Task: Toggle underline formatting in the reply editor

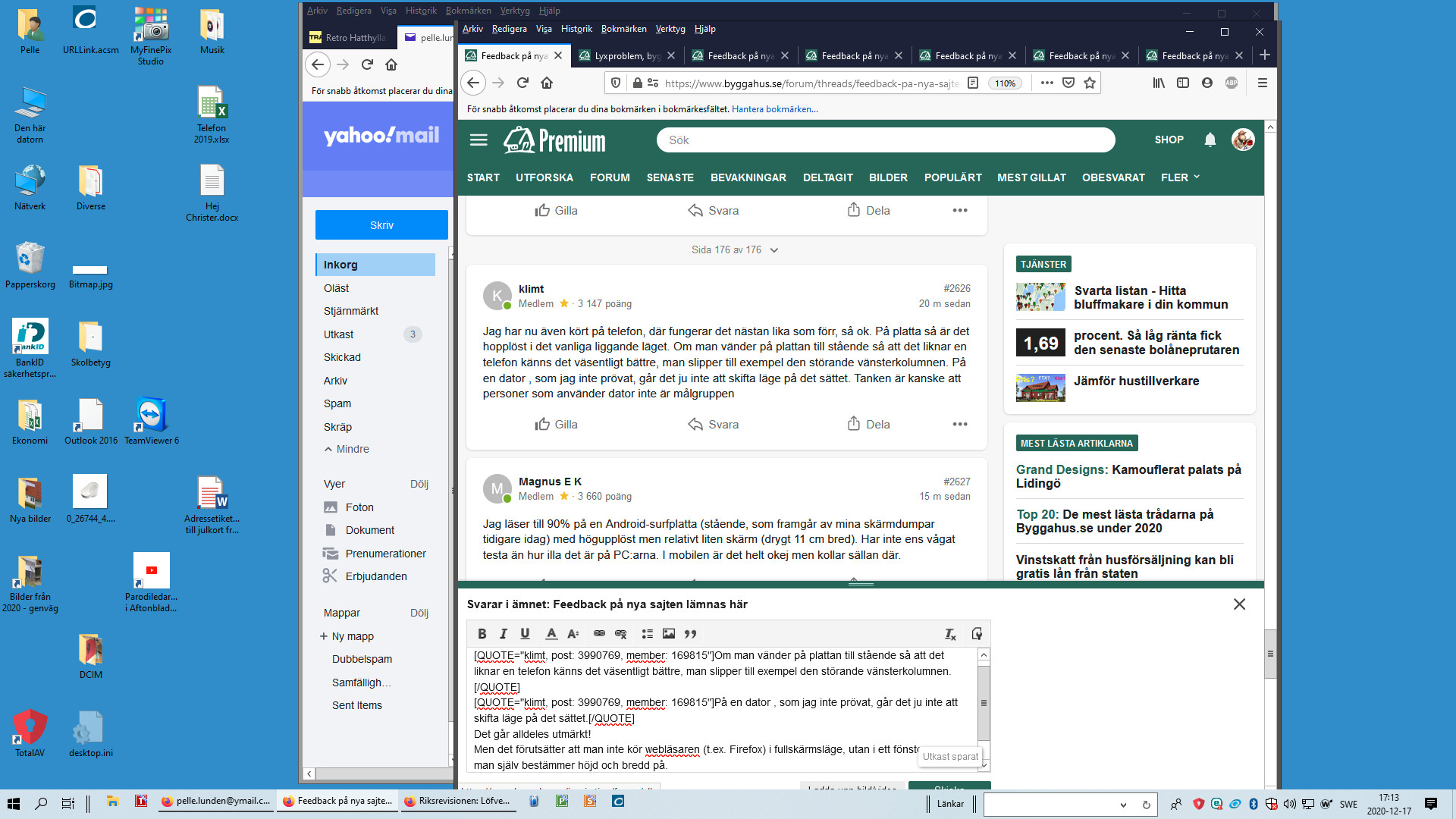Action: [525, 634]
